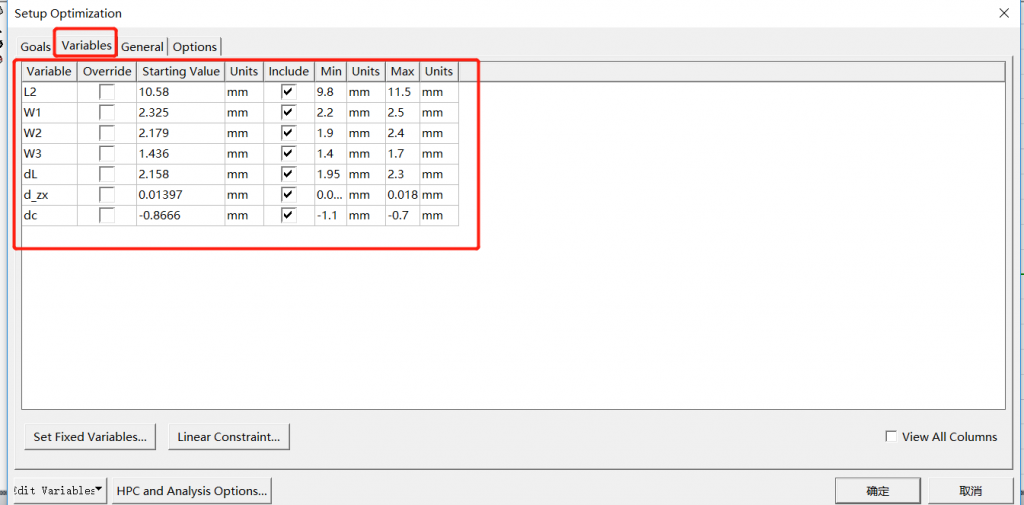Enable View All Columns checkbox
The width and height of the screenshot is (1024, 505).
pos(891,437)
